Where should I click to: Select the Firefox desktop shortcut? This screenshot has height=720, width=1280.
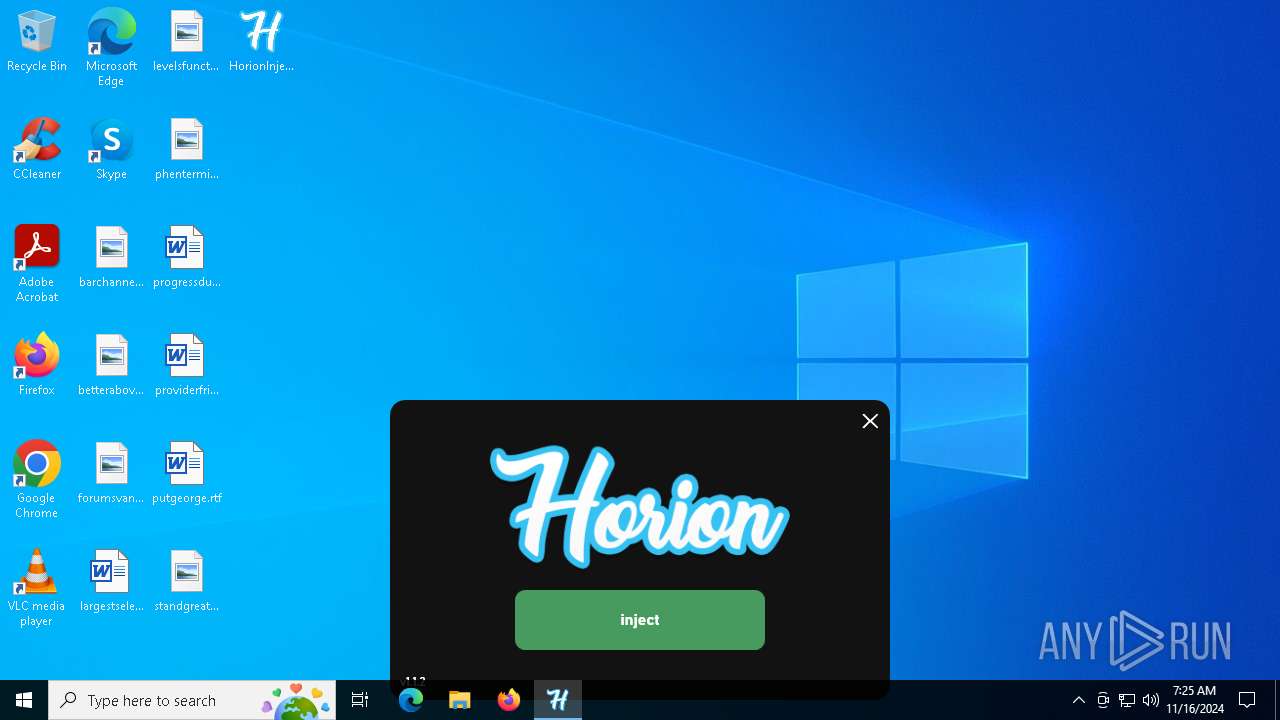(37, 366)
